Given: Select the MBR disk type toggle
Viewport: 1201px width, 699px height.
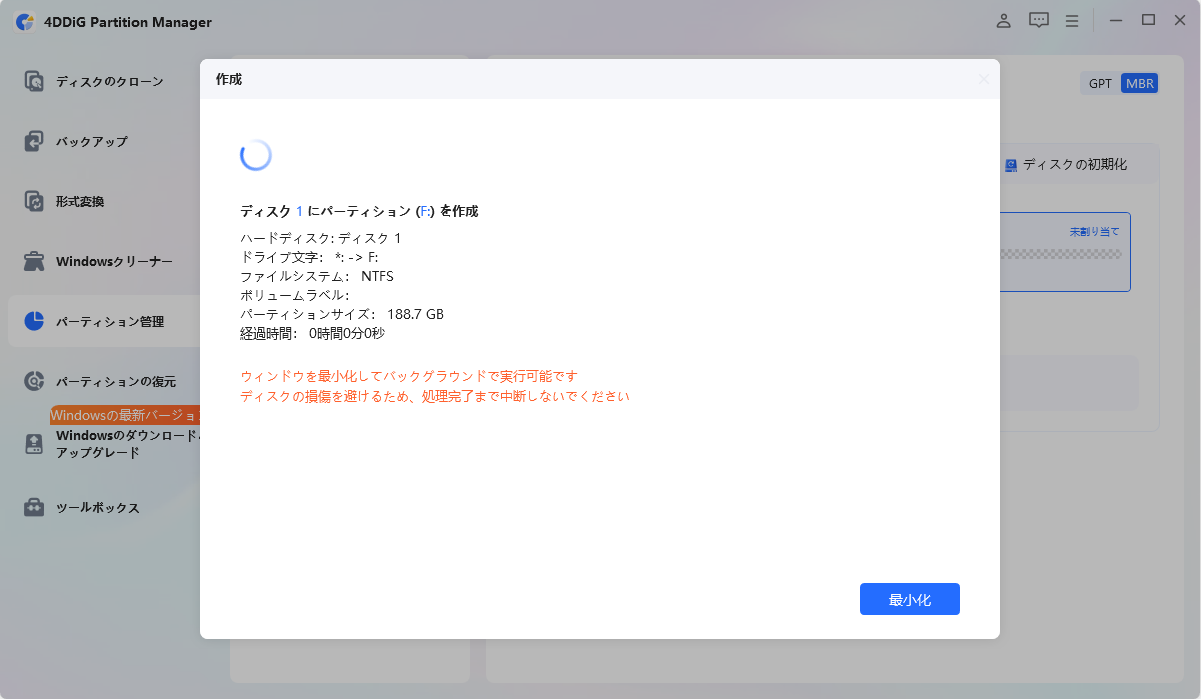Looking at the screenshot, I should [1139, 83].
